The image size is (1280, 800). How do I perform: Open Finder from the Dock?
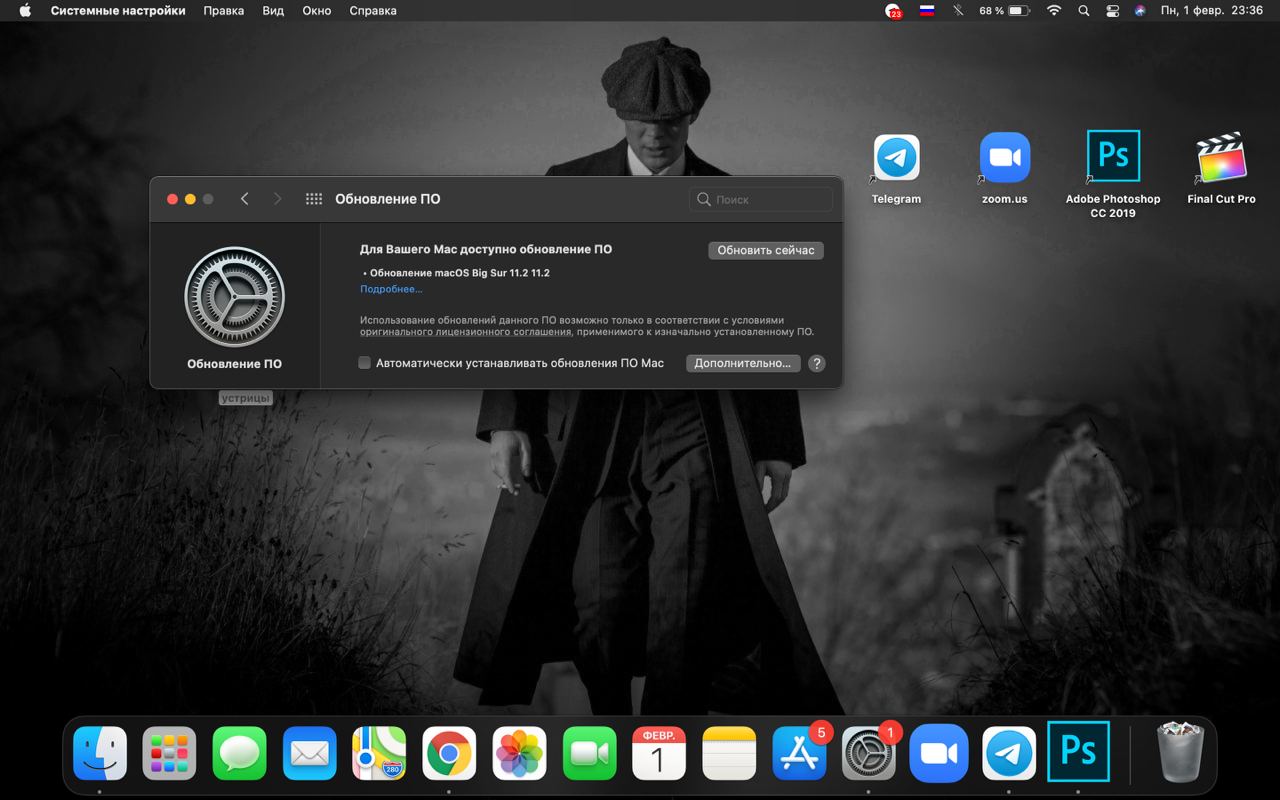100,753
